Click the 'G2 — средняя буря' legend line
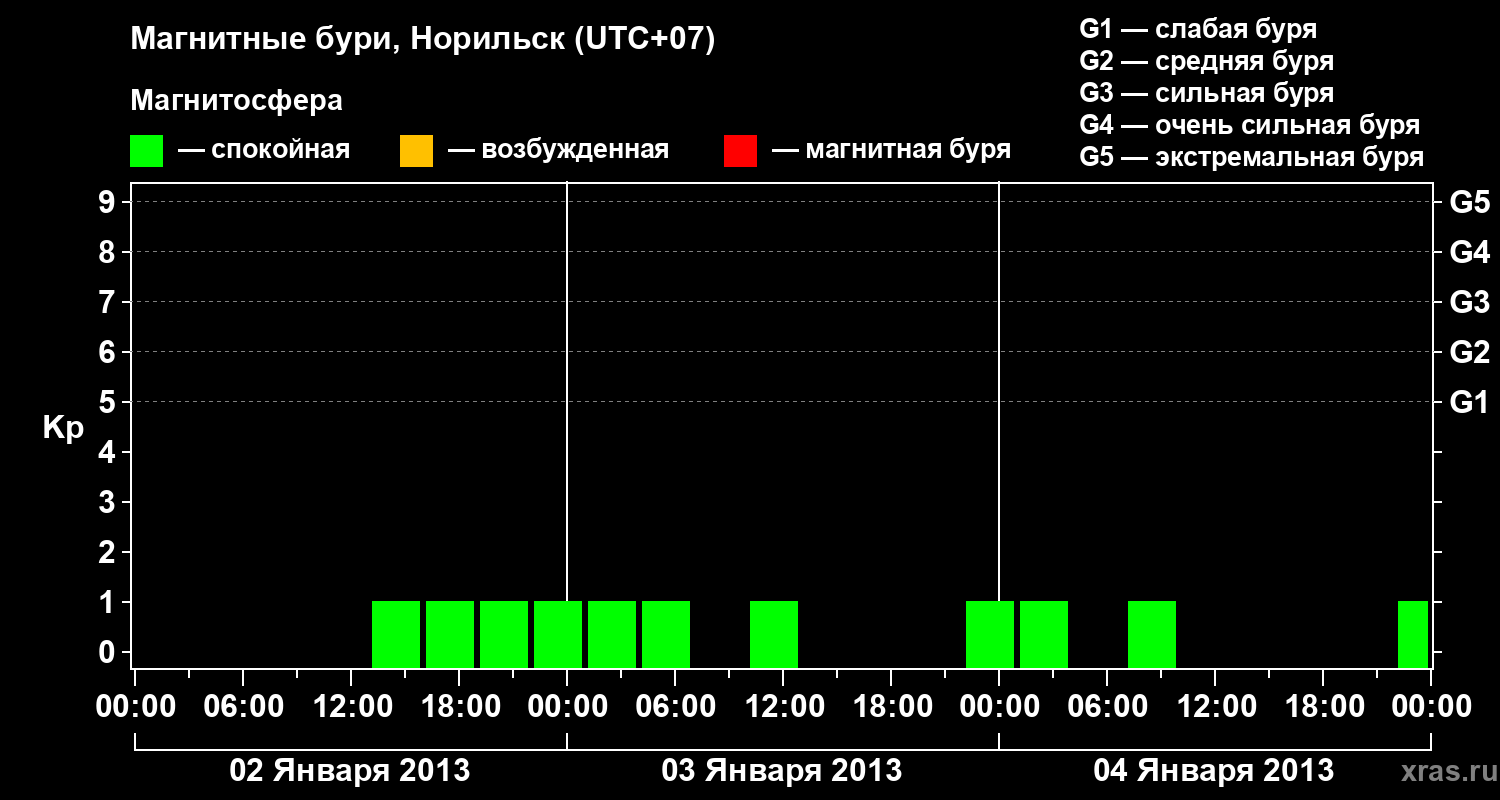 coord(1206,61)
